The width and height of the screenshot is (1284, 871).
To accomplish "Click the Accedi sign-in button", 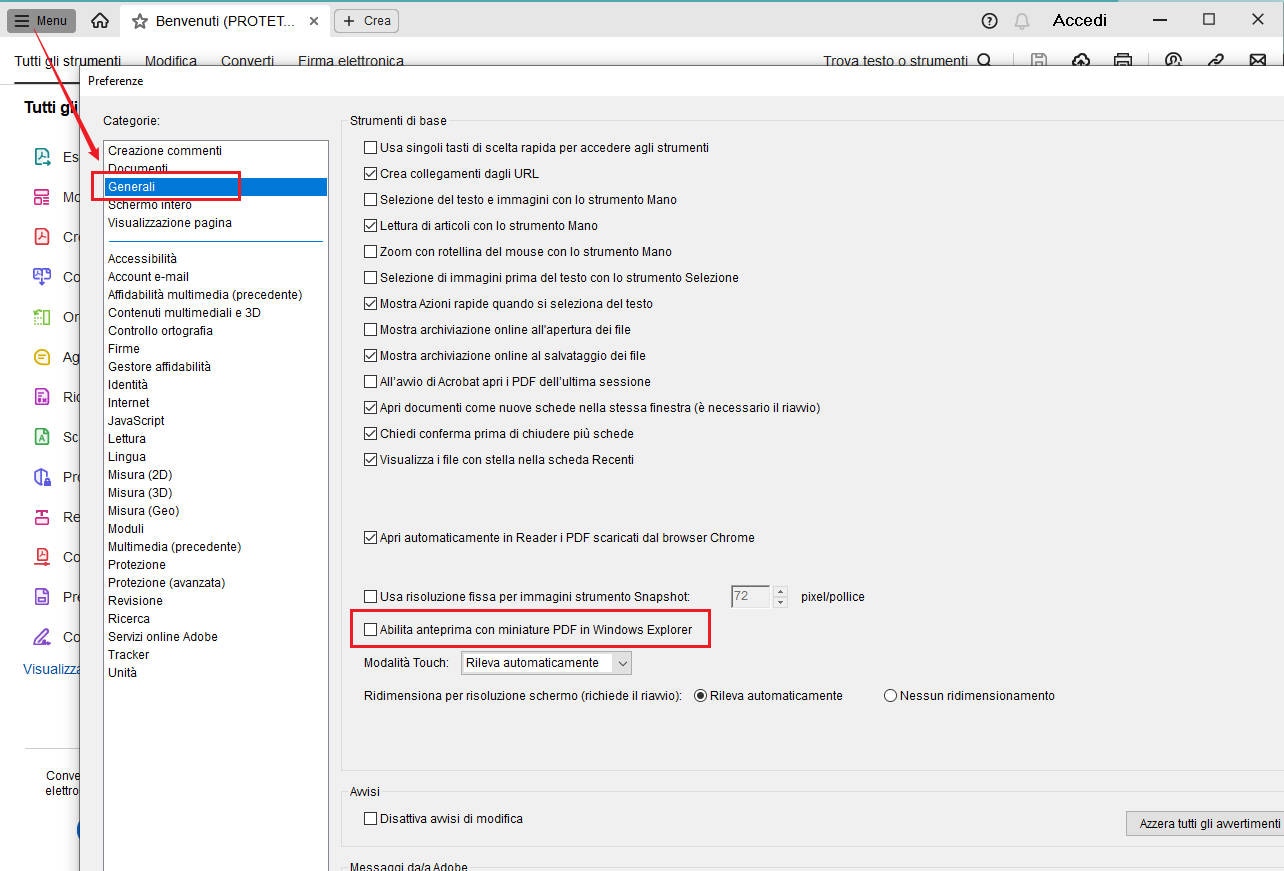I will click(x=1080, y=20).
